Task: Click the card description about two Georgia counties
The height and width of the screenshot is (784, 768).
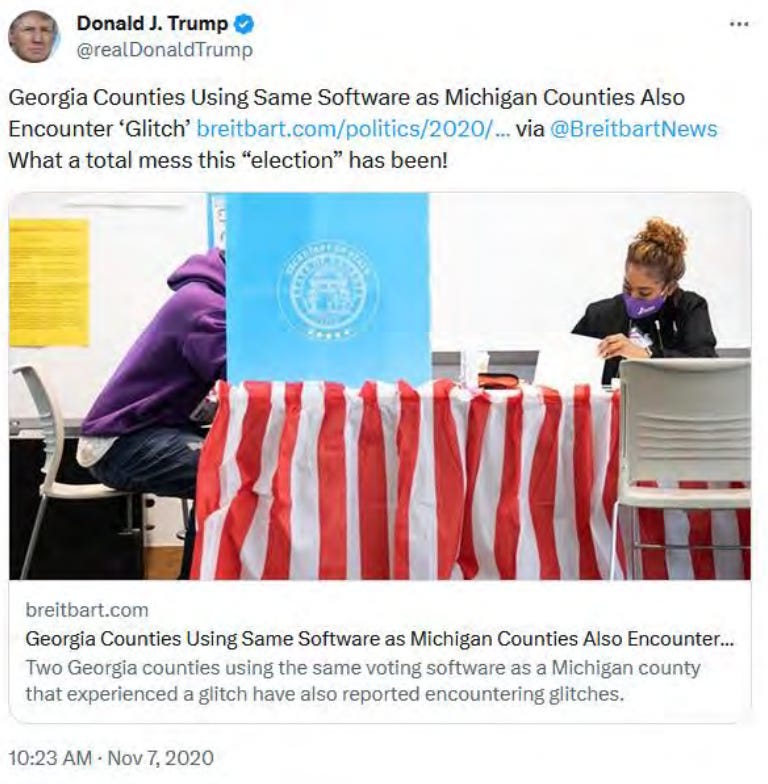Action: point(363,680)
